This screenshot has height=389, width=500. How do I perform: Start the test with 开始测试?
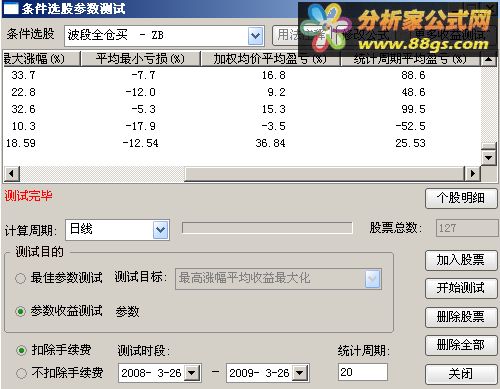[461, 288]
